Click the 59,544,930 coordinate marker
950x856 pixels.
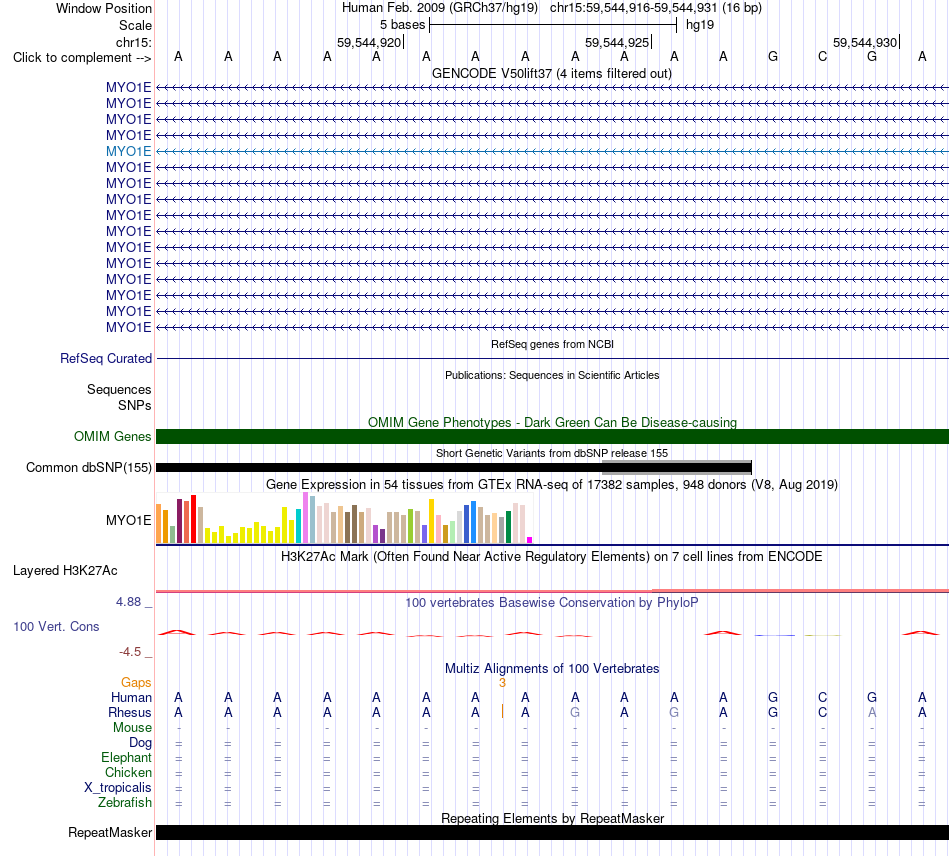[865, 42]
